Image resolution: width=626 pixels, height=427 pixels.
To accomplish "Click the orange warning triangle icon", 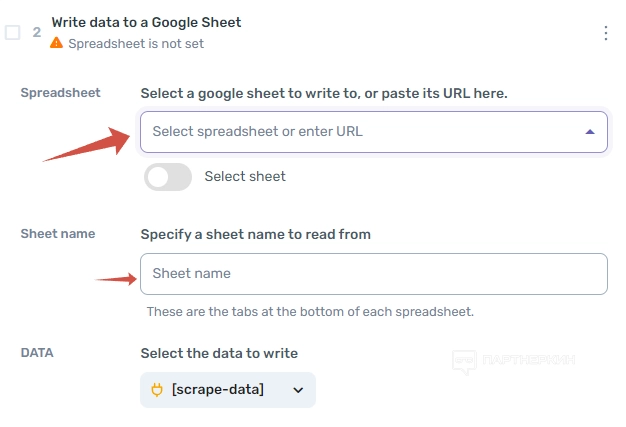I will point(57,43).
